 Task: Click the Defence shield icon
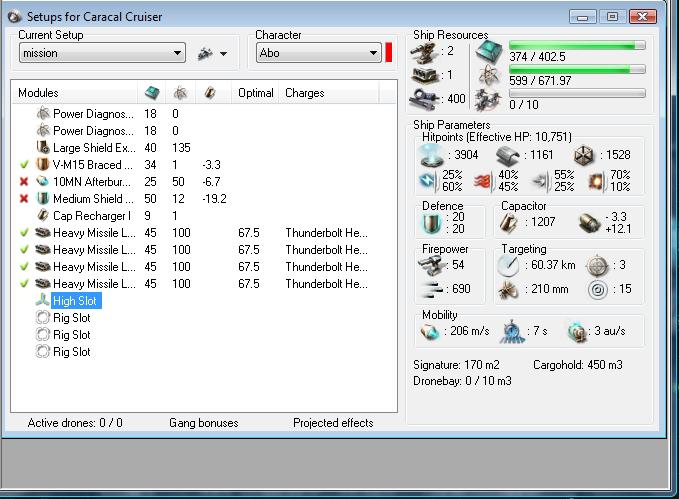point(431,224)
